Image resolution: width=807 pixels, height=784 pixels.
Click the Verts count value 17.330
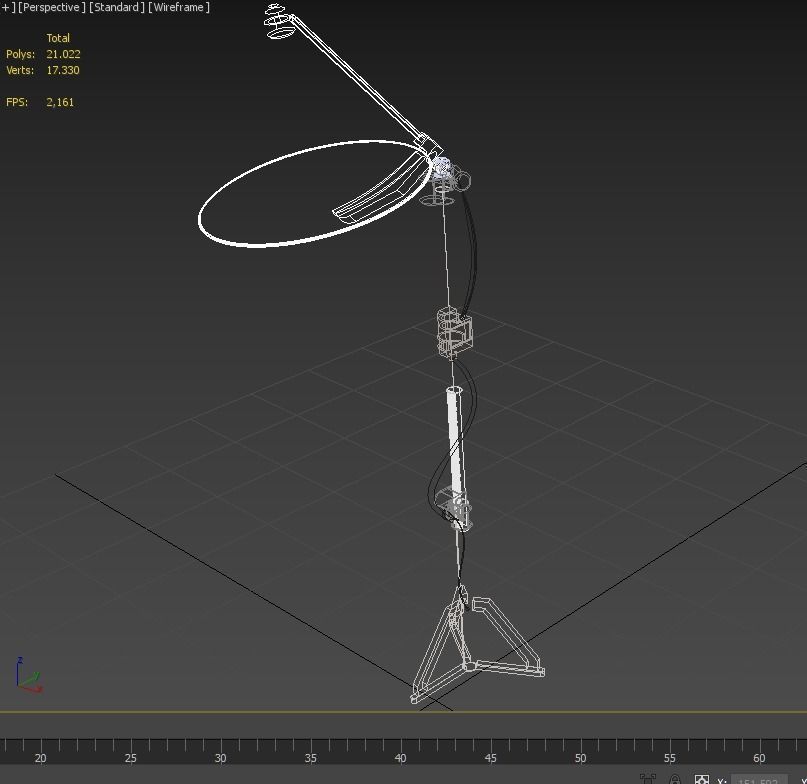[63, 70]
